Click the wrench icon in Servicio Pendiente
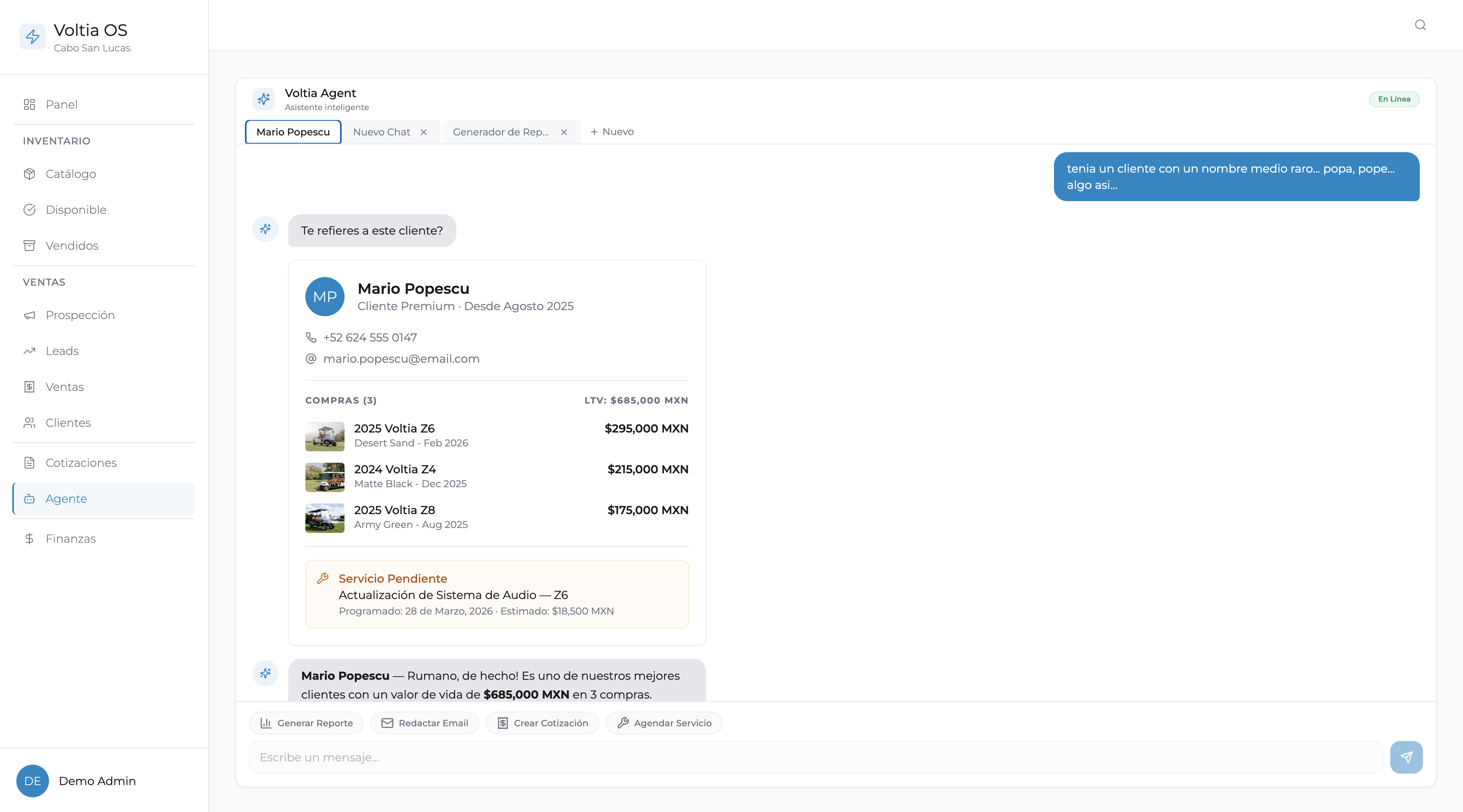Image resolution: width=1463 pixels, height=812 pixels. click(x=322, y=578)
